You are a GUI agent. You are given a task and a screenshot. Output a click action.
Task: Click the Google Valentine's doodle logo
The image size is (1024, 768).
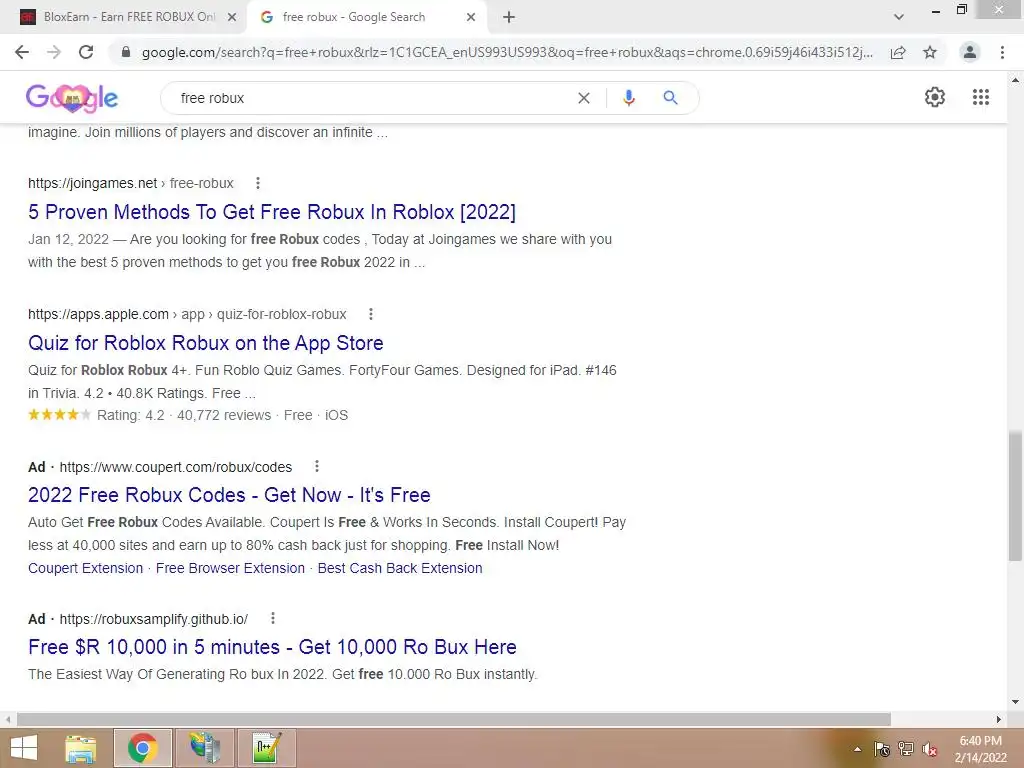pos(72,98)
